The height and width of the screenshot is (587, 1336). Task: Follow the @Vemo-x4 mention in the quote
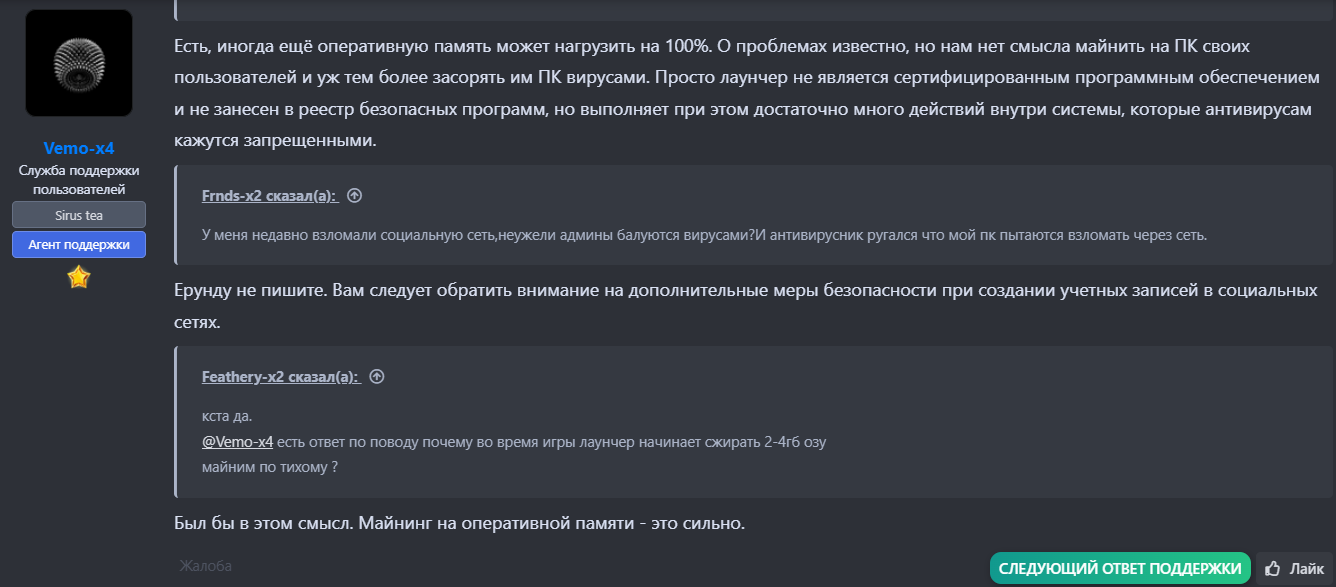click(x=238, y=441)
